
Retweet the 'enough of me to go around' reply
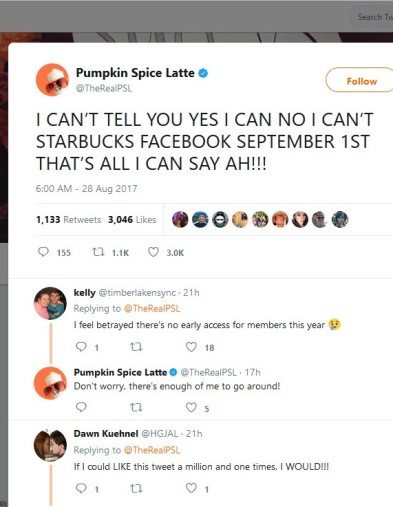pyautogui.click(x=136, y=407)
